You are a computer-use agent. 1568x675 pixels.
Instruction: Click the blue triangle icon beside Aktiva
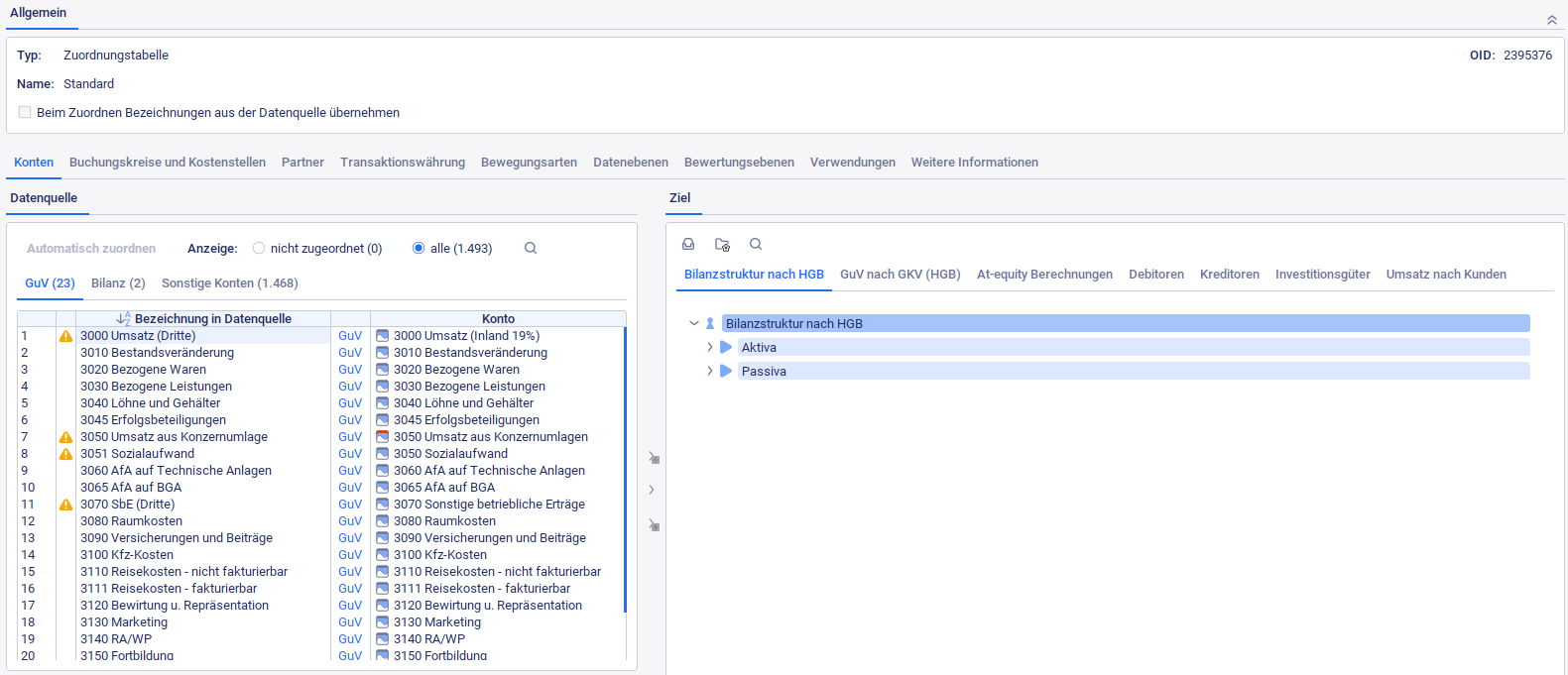(726, 347)
